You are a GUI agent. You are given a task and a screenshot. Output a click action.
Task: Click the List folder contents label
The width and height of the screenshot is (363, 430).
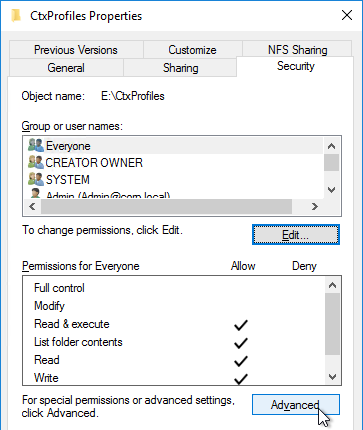click(78, 342)
